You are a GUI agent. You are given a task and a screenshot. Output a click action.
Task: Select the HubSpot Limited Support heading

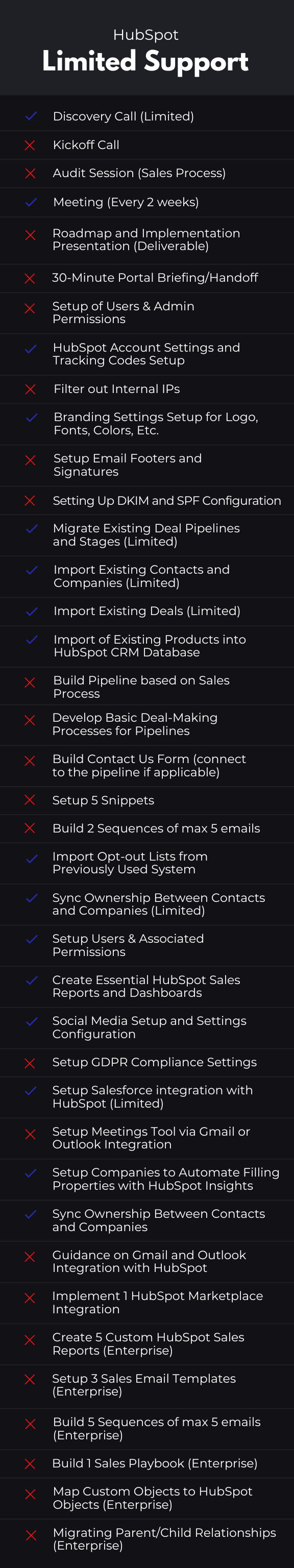[x=145, y=52]
